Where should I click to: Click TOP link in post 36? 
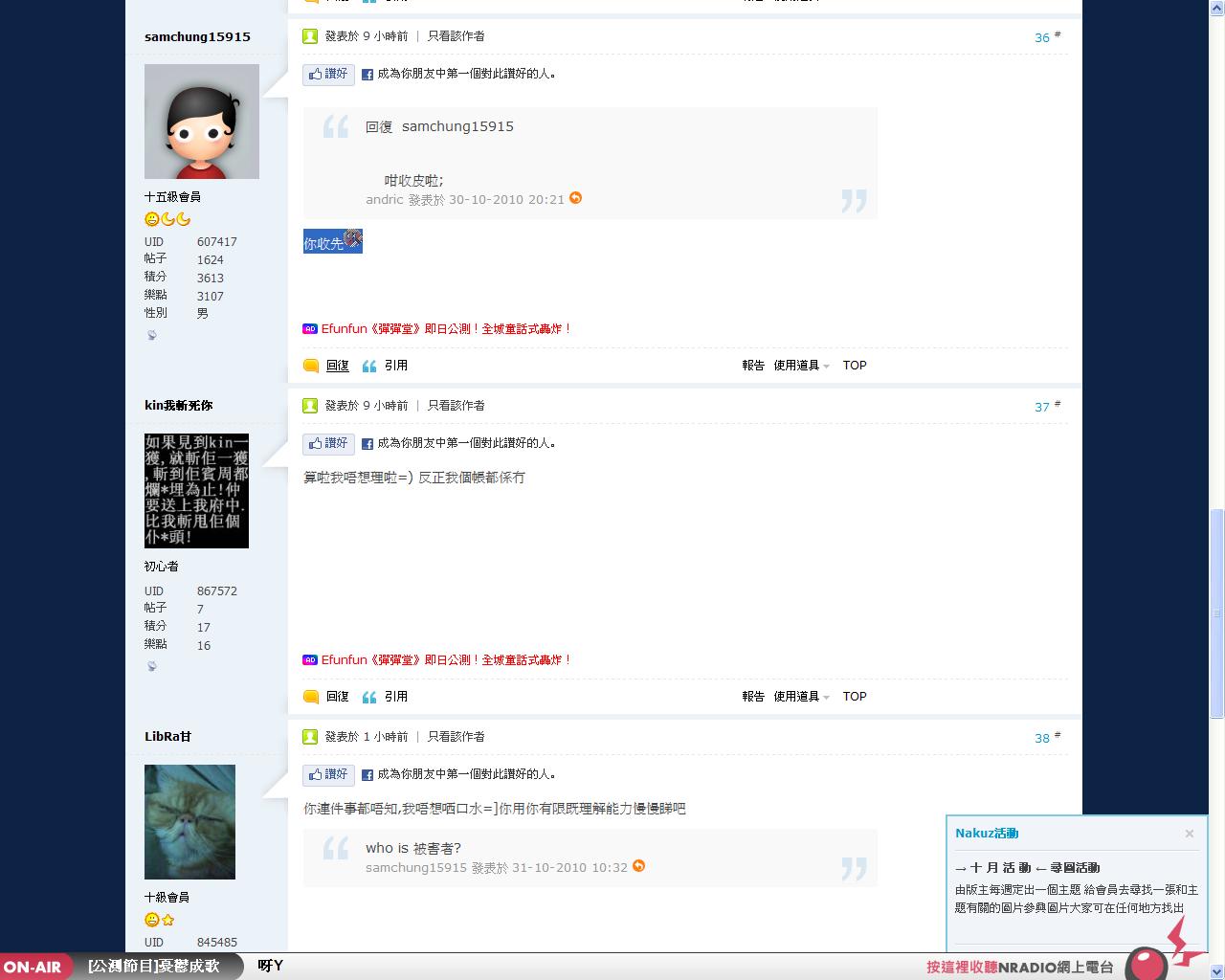(855, 366)
